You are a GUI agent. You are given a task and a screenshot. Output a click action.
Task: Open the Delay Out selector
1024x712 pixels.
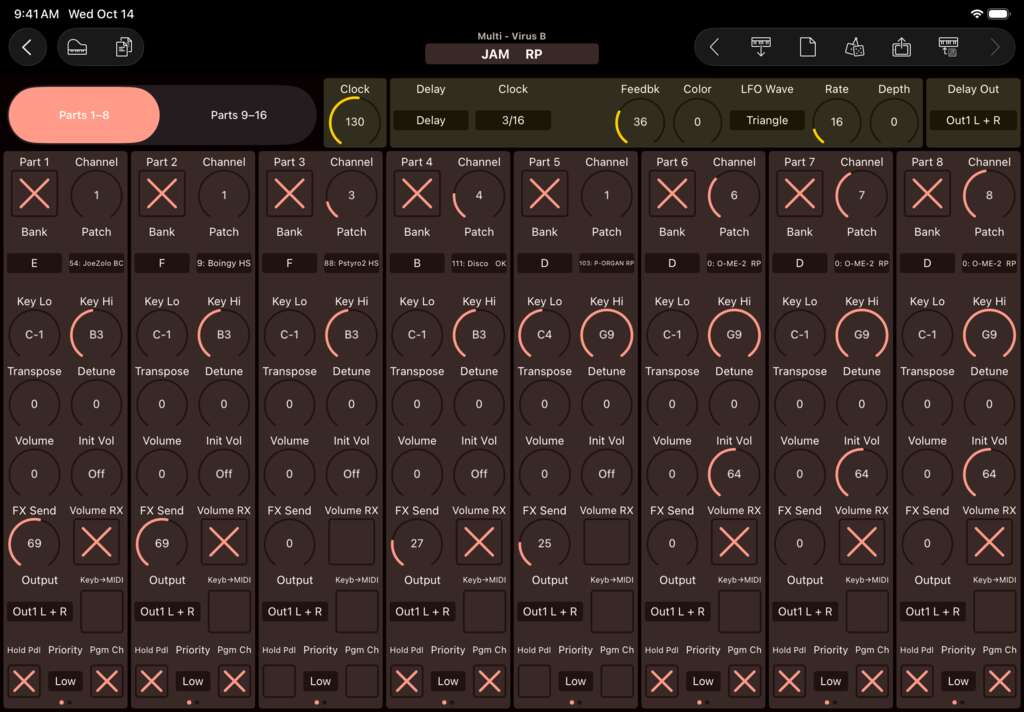pos(973,120)
